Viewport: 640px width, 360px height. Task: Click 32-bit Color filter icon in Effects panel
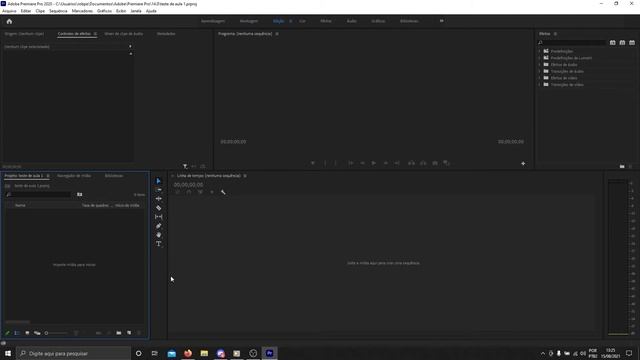tap(622, 42)
